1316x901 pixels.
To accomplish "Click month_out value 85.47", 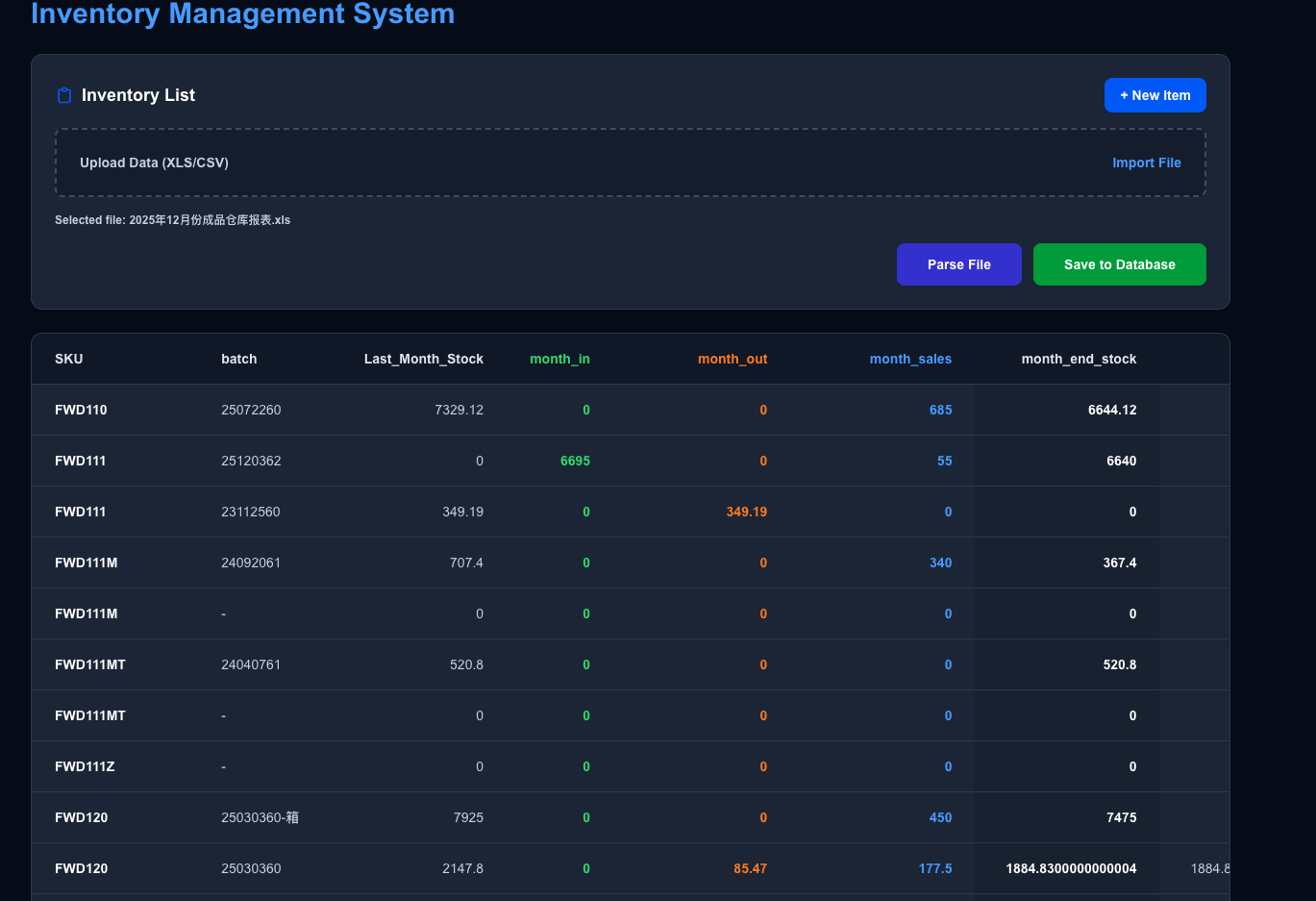I will (750, 868).
